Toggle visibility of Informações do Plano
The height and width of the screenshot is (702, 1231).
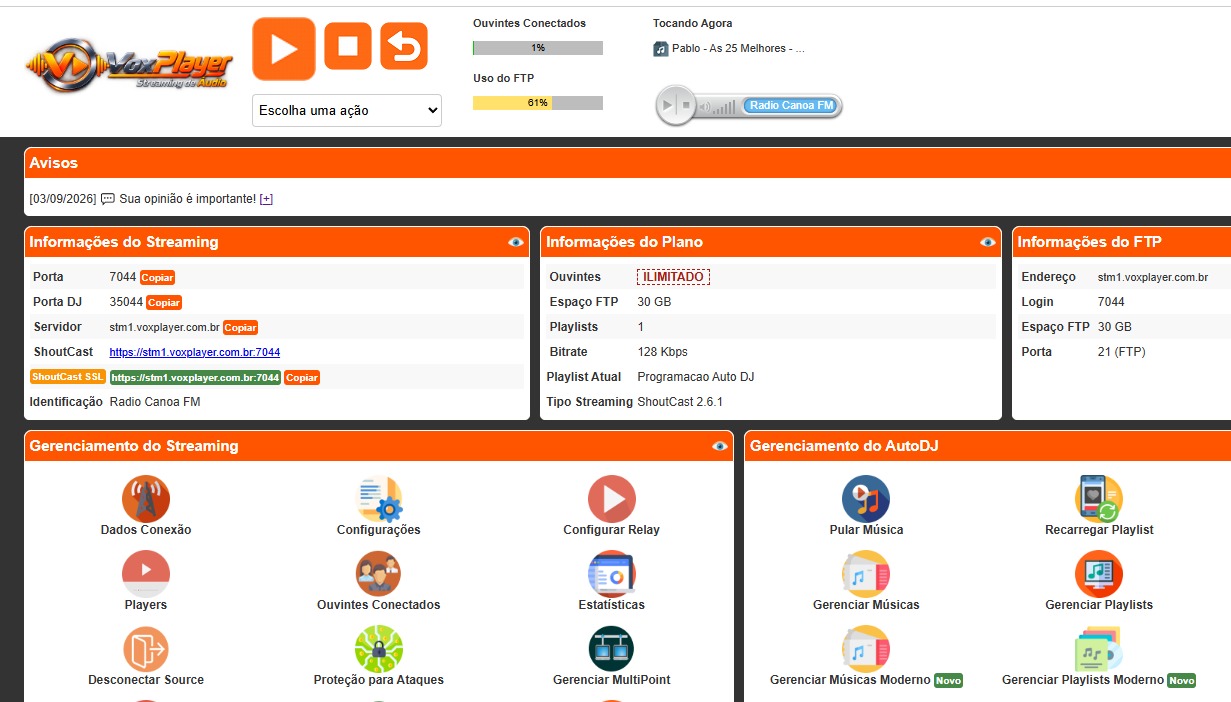click(x=988, y=242)
